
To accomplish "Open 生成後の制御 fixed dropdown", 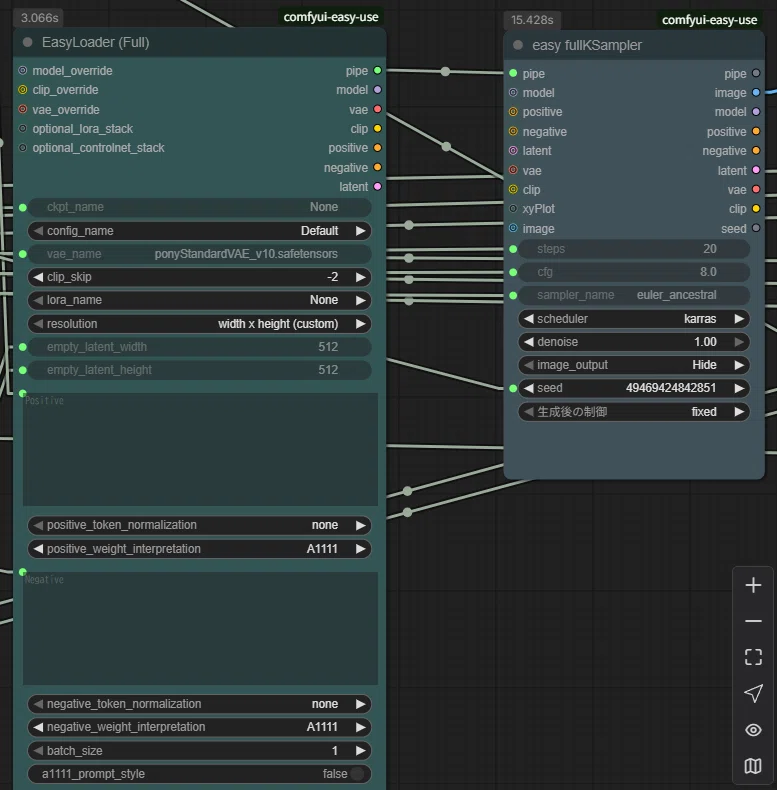I will click(634, 412).
